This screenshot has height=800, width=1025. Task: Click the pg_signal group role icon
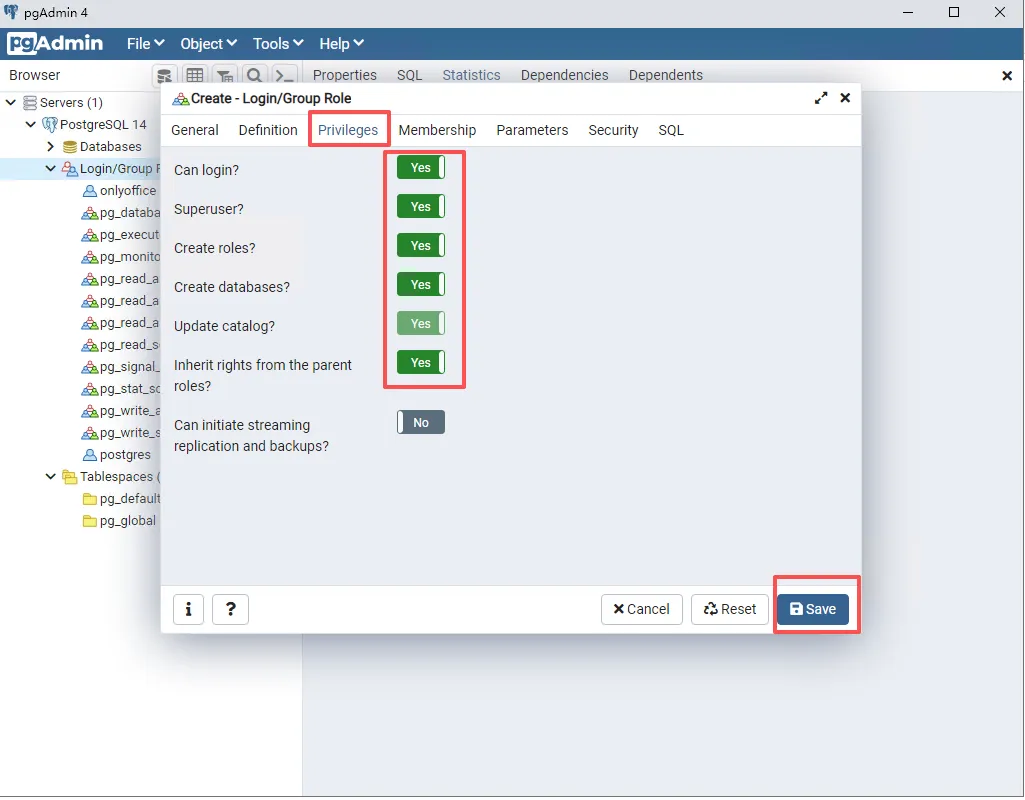[90, 367]
